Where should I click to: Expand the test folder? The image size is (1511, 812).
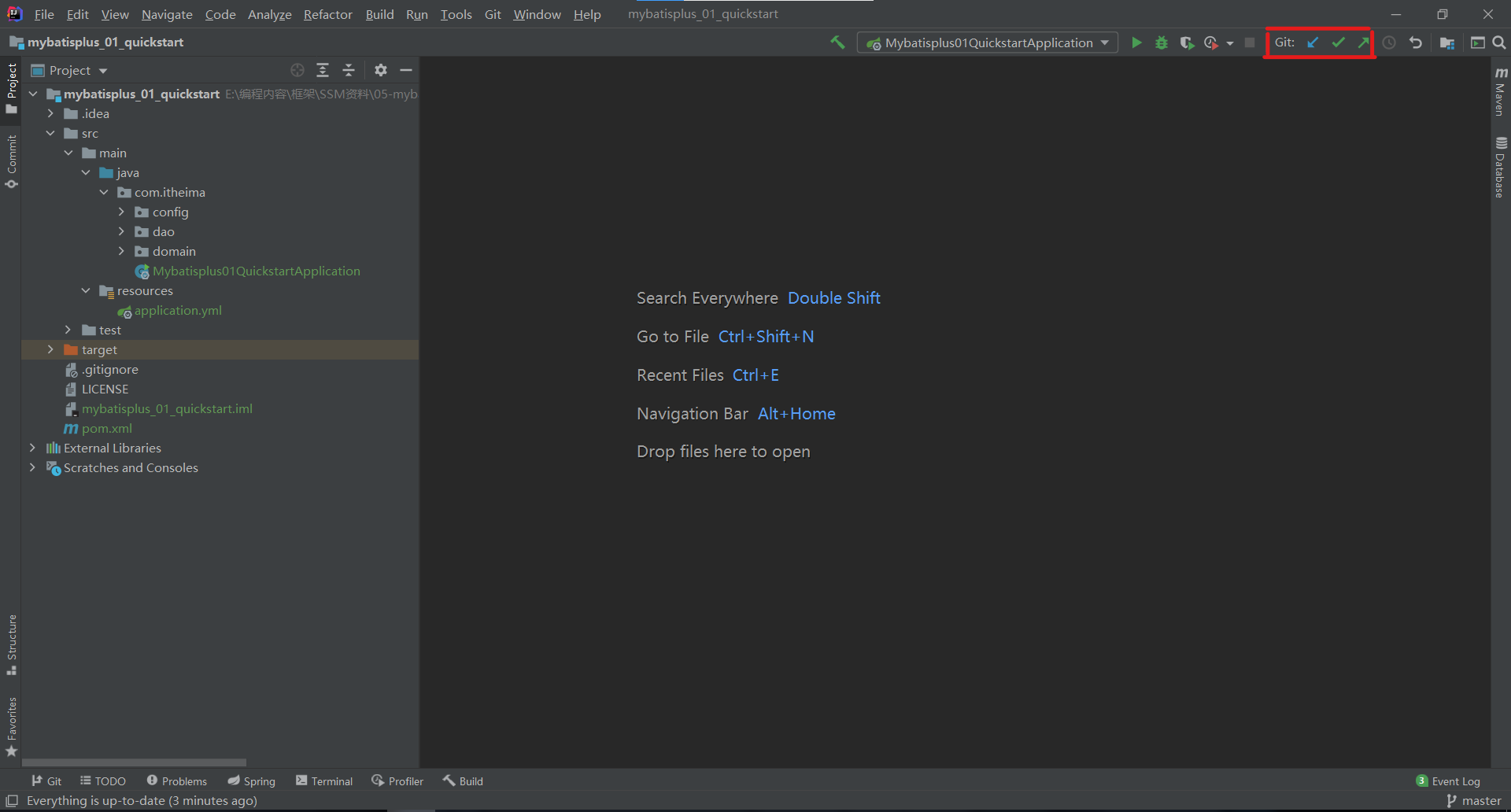[x=68, y=330]
